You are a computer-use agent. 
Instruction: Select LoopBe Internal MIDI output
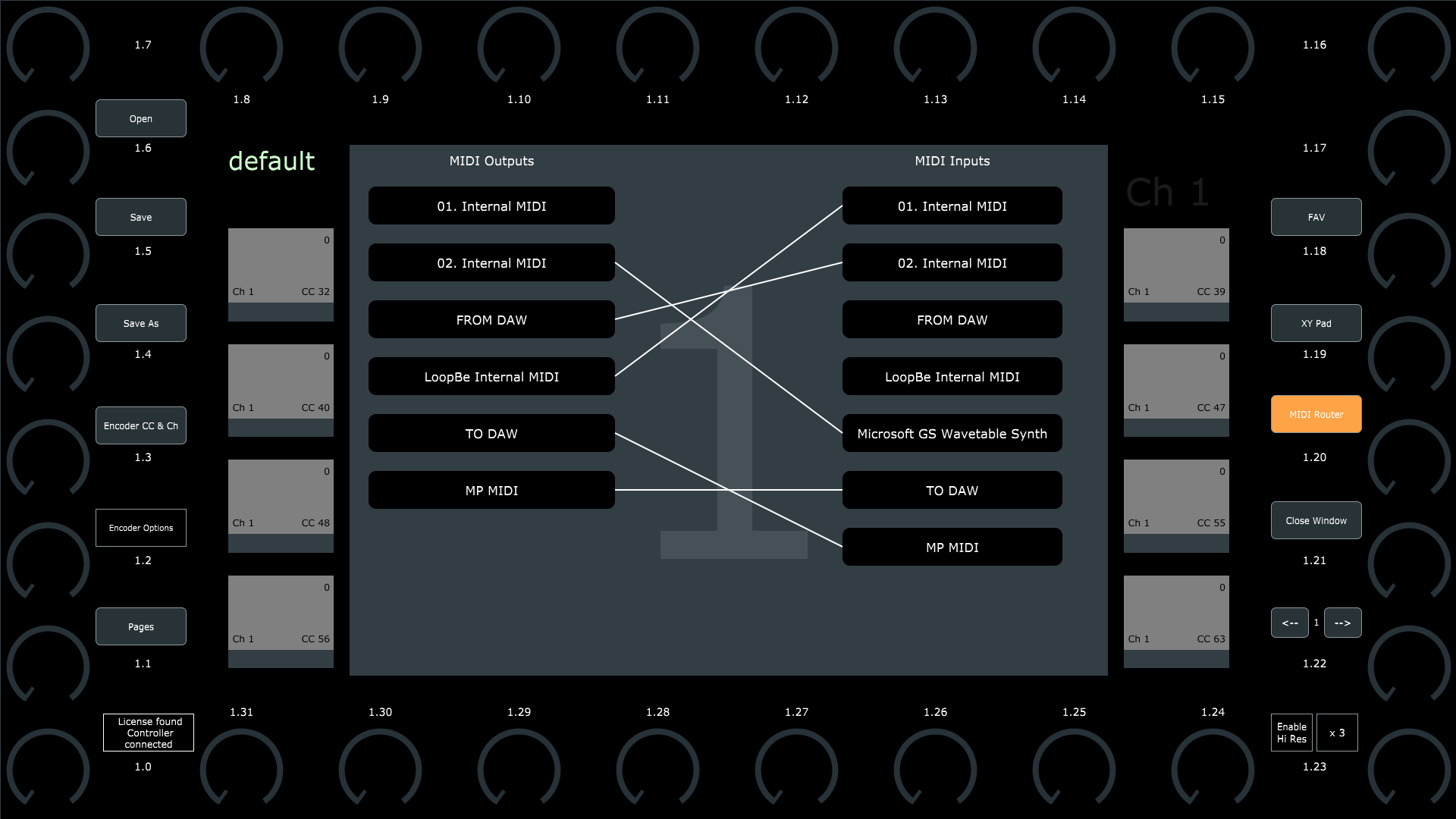[x=491, y=376]
